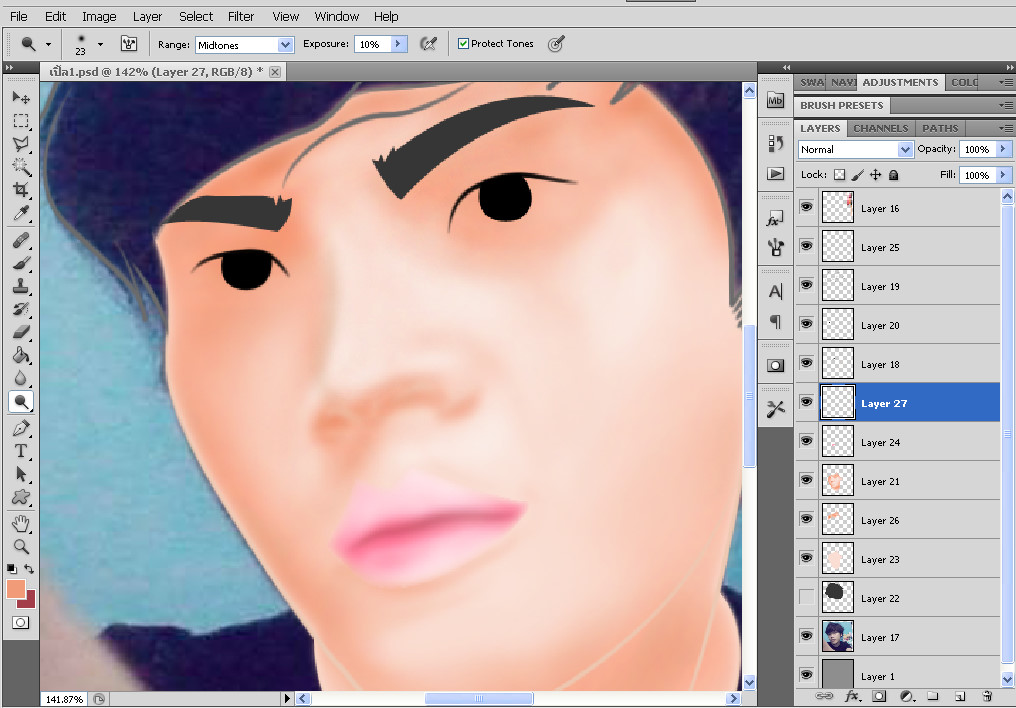
Task: Switch to the Paths tab
Action: 940,128
